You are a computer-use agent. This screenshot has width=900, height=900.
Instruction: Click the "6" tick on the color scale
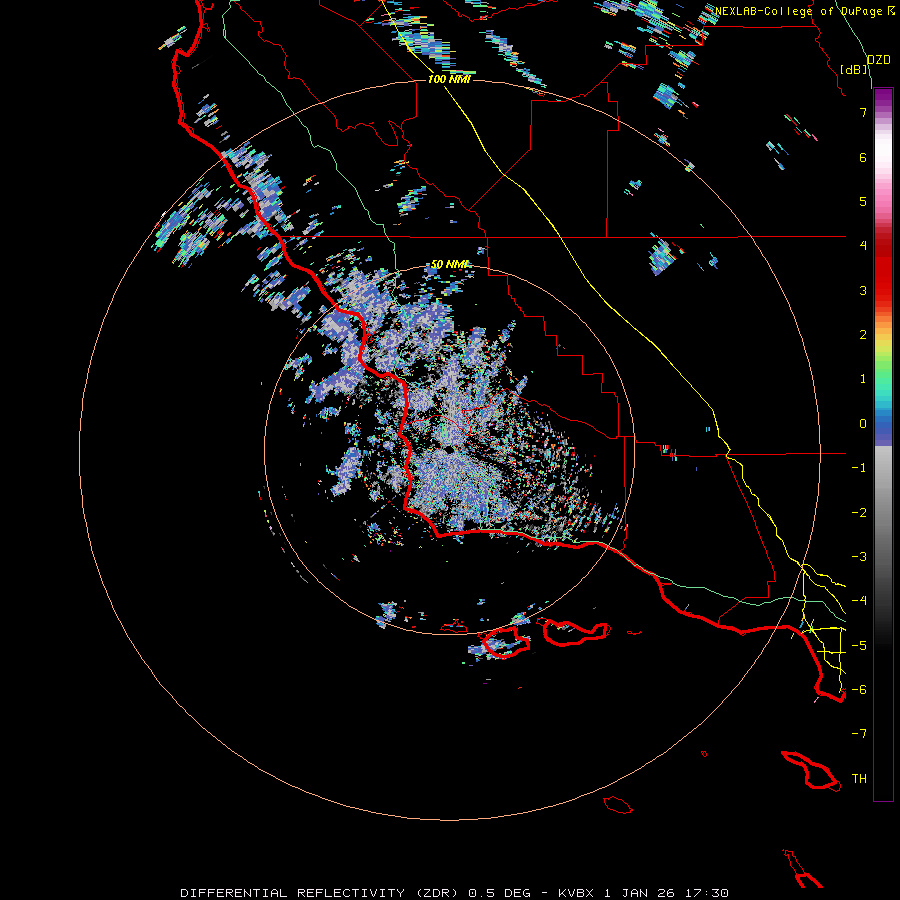[x=863, y=157]
